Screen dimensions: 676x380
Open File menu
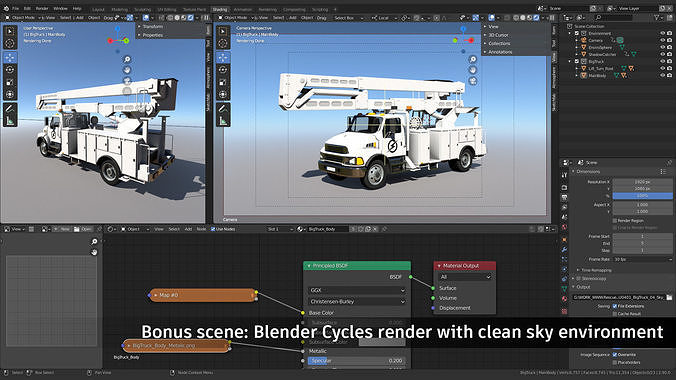click(x=16, y=9)
